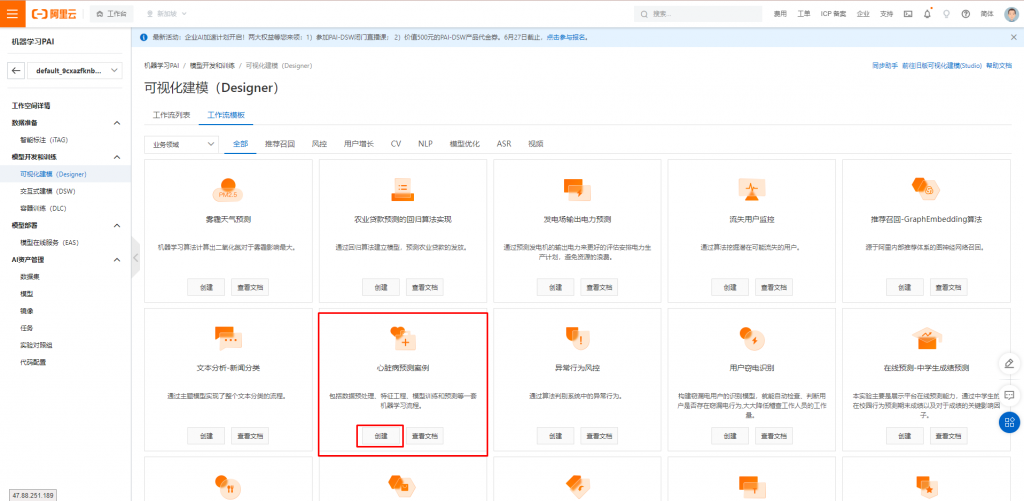Click the 推荐召回-GraphEmbedding template icon
1024x501 pixels.
(x=926, y=189)
